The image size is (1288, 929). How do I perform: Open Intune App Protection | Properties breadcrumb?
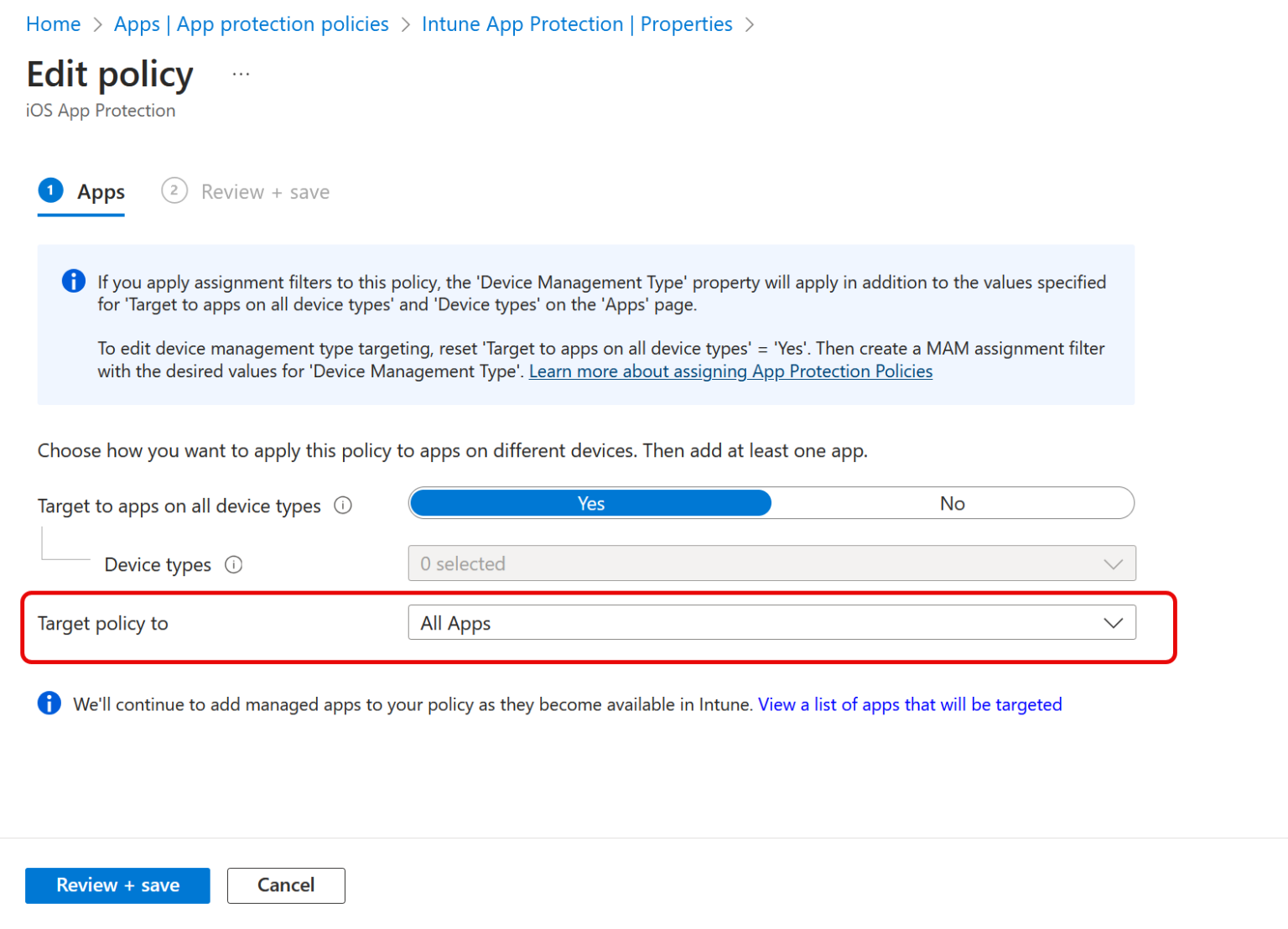577,24
